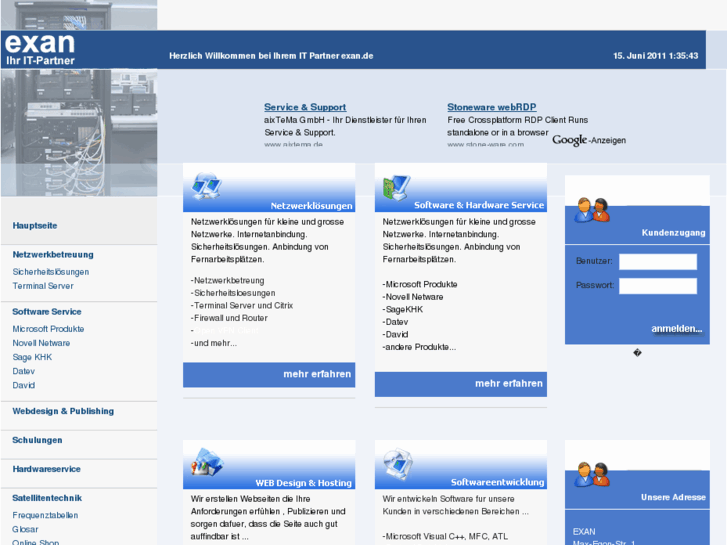The height and width of the screenshot is (545, 727).
Task: Open Webdesign & Publishing menu item
Action: [x=63, y=411]
